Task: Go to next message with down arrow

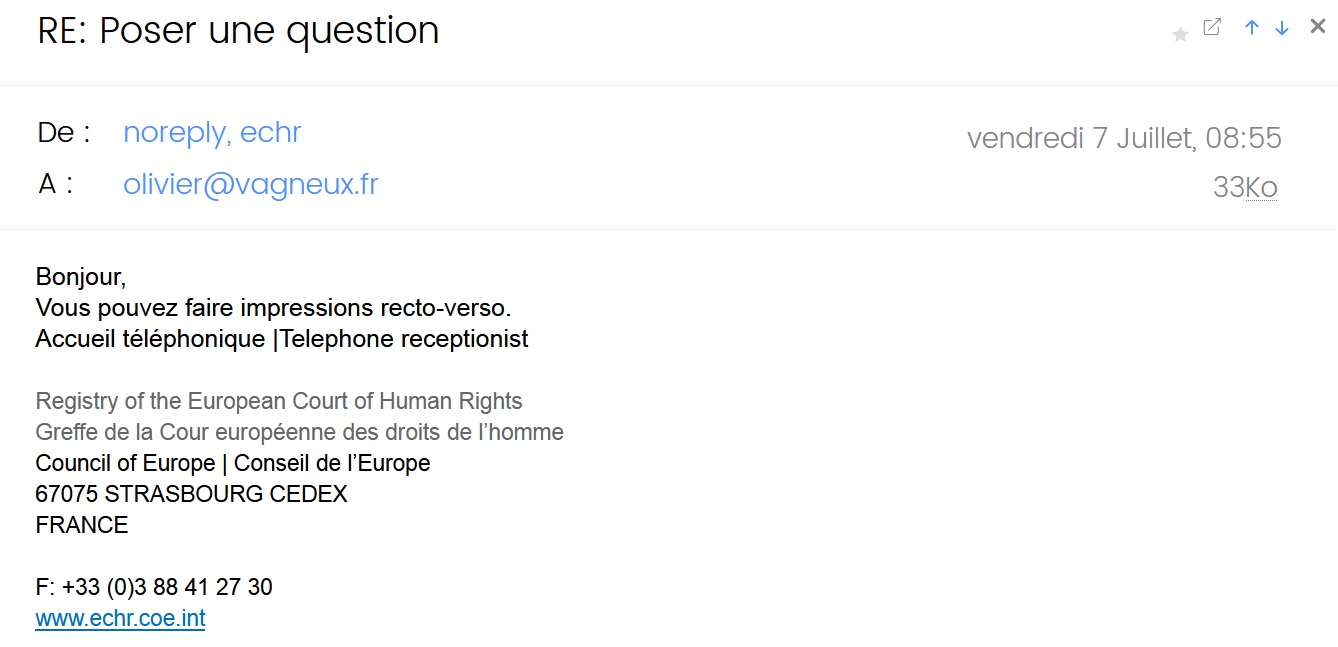Action: click(1282, 28)
